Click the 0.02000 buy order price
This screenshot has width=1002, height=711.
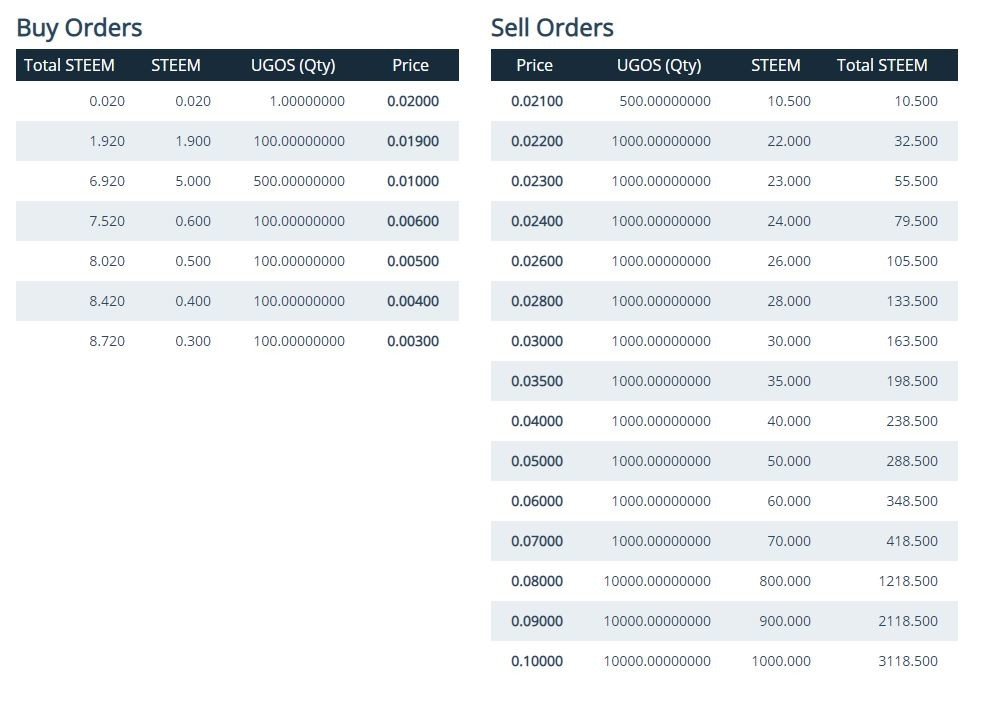[412, 101]
